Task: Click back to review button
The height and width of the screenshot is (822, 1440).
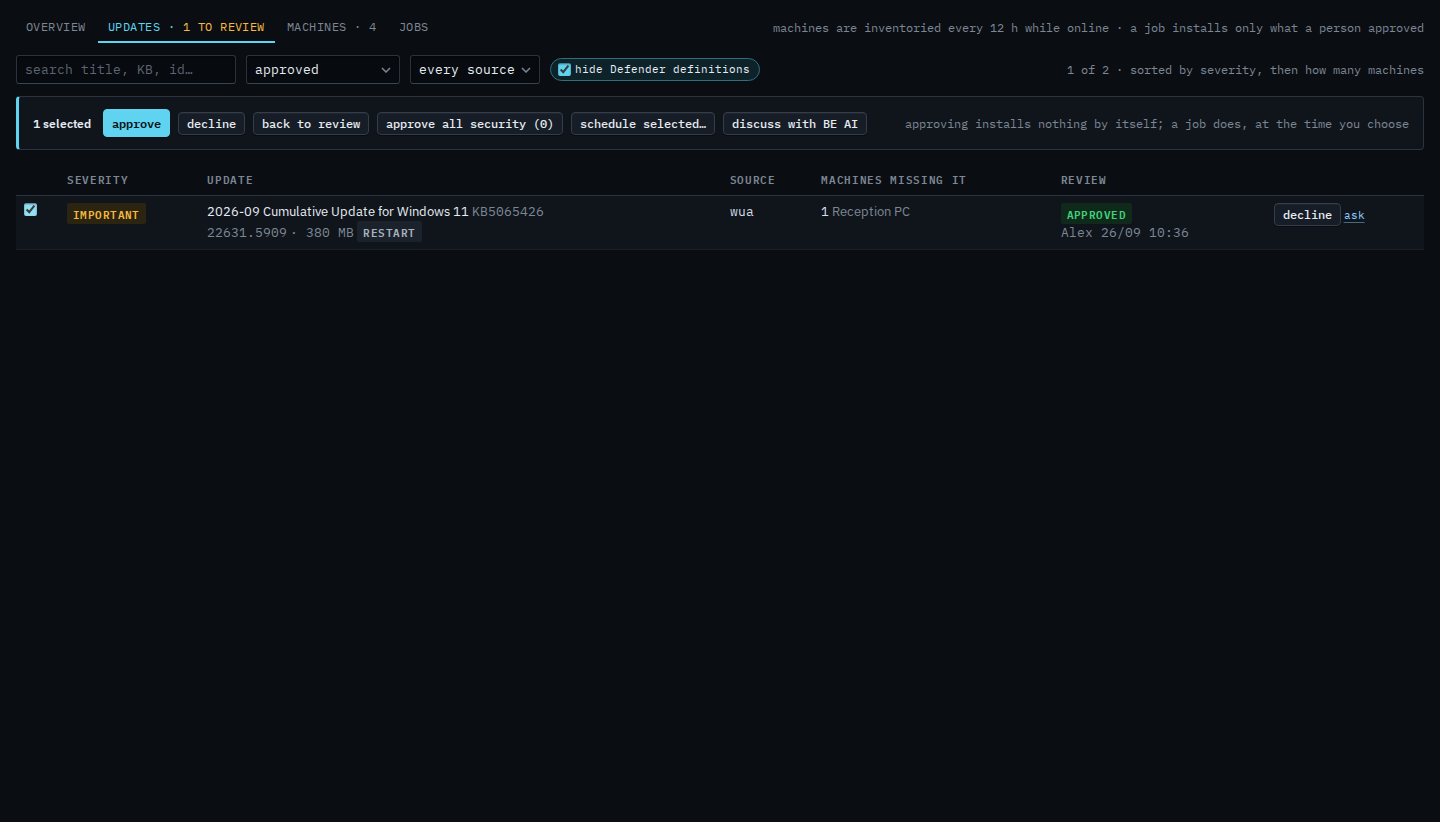Action: [311, 123]
